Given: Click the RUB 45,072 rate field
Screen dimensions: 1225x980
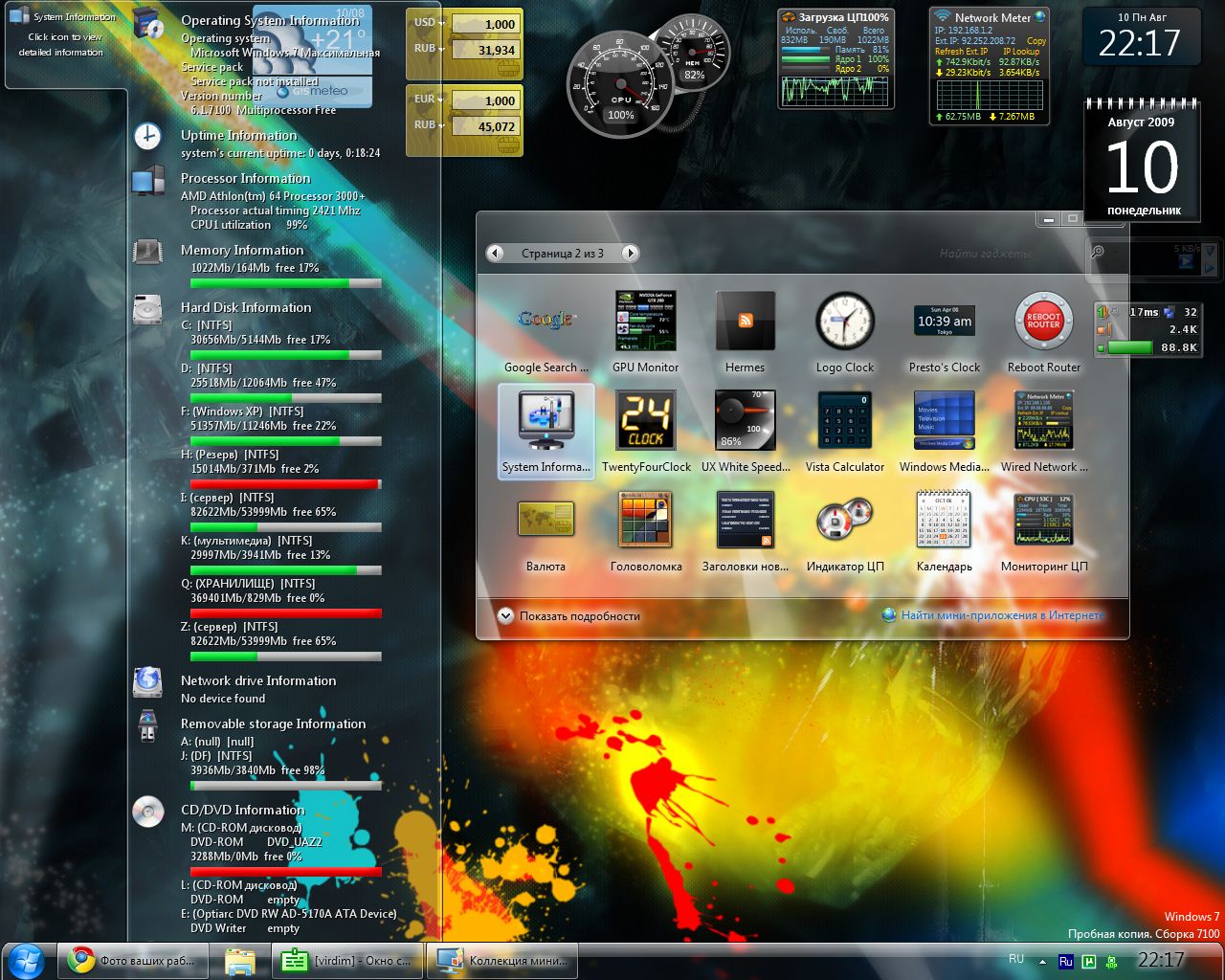Looking at the screenshot, I should tap(484, 126).
